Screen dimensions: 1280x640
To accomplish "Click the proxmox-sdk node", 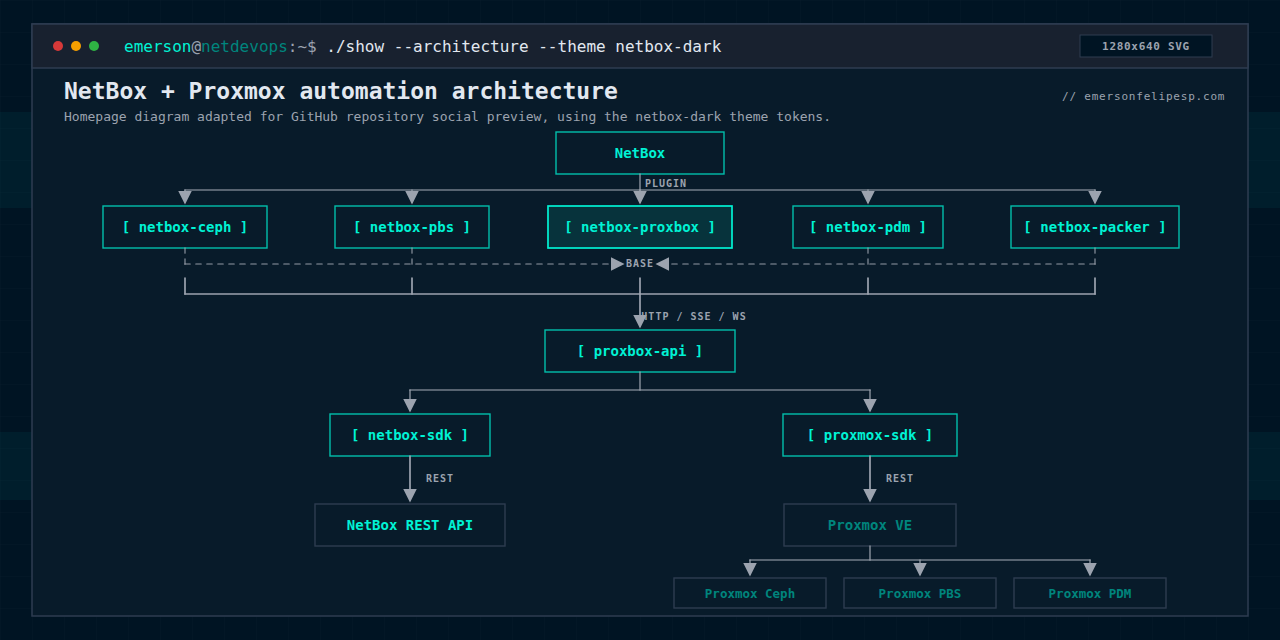I will click(870, 435).
